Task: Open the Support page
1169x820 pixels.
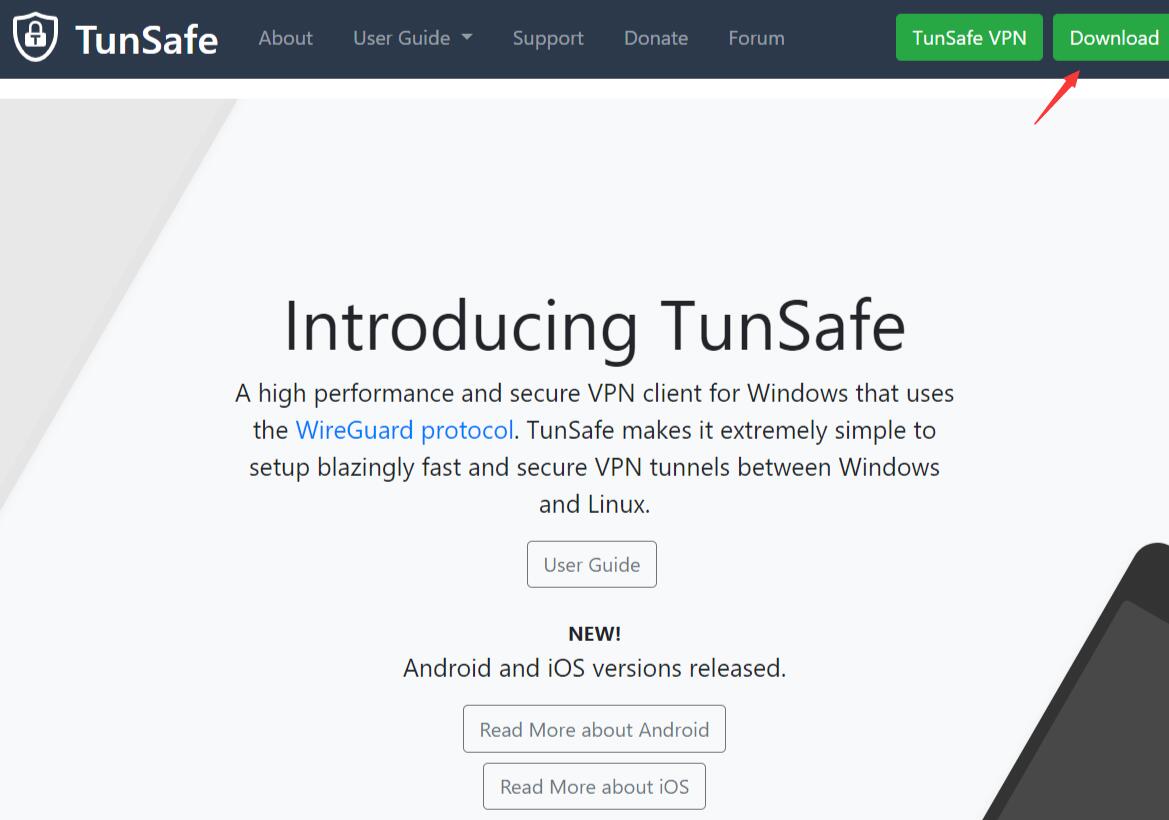Action: (x=548, y=39)
